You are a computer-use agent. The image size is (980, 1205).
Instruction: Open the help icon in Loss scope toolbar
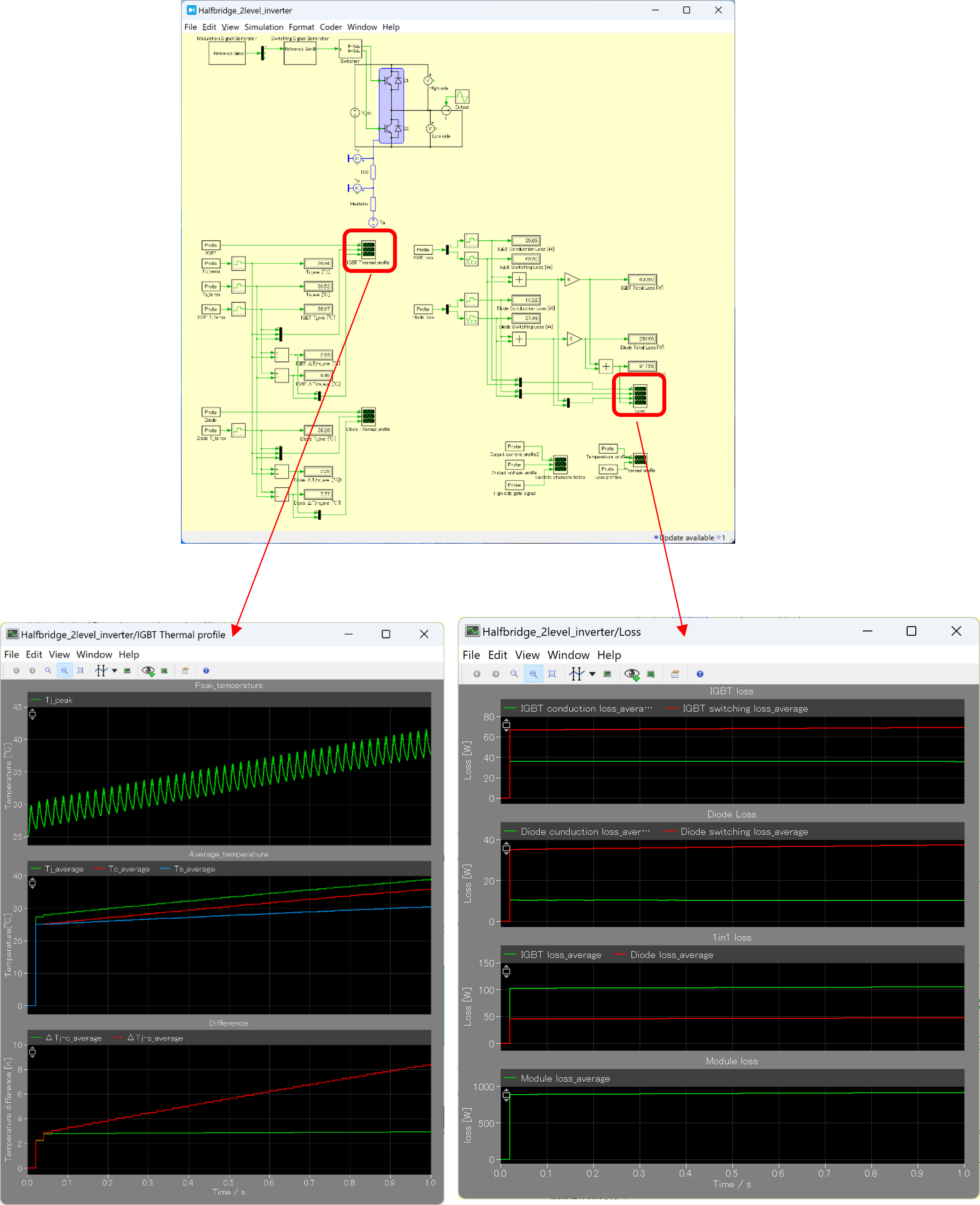pyautogui.click(x=699, y=674)
